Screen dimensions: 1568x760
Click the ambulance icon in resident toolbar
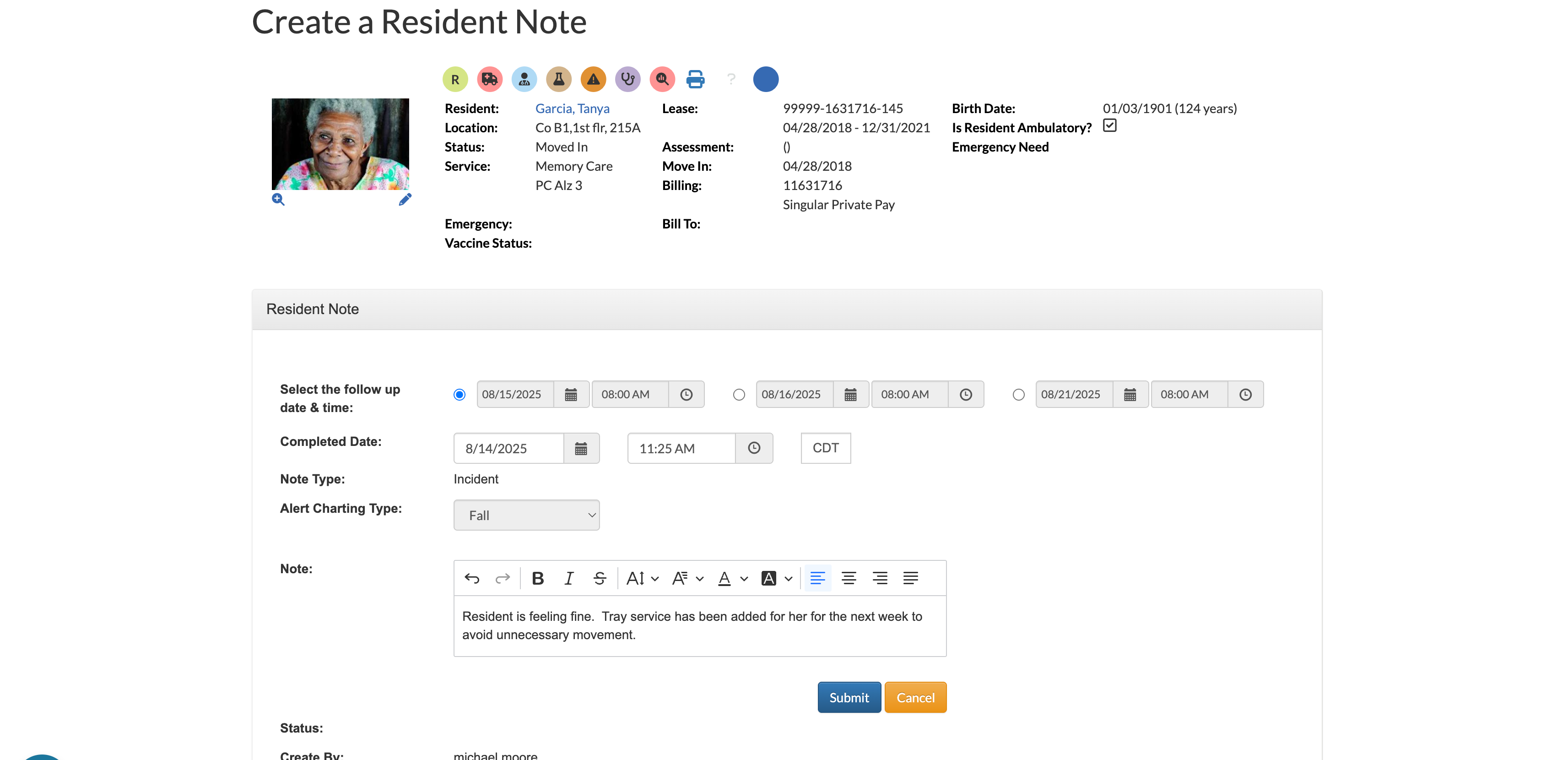point(489,79)
